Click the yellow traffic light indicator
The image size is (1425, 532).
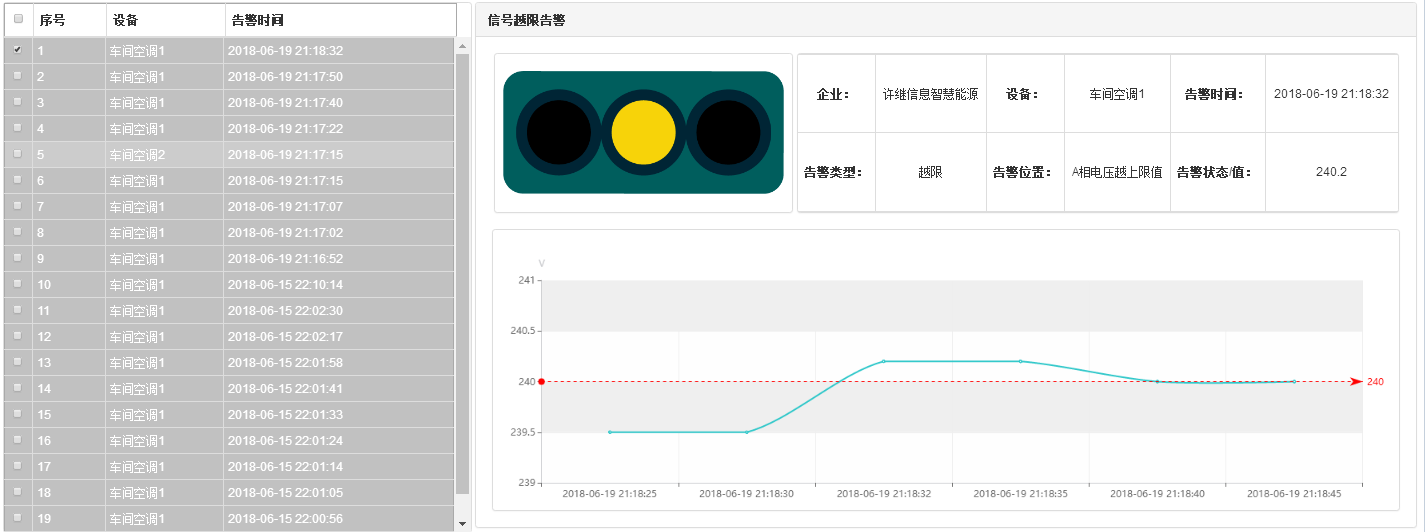[643, 132]
